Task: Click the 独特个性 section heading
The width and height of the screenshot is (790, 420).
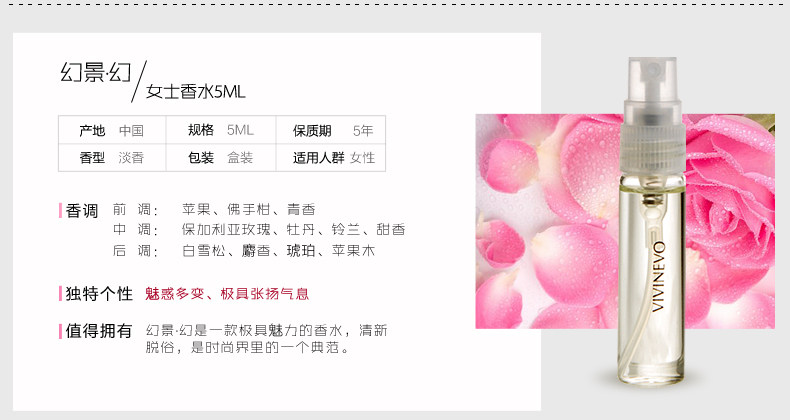Action: 99,294
